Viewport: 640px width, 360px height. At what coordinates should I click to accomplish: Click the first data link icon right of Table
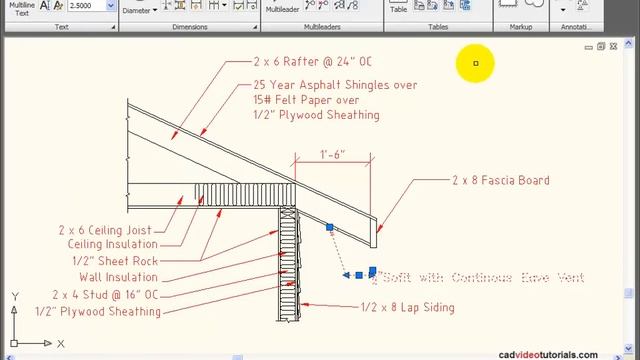tap(419, 5)
